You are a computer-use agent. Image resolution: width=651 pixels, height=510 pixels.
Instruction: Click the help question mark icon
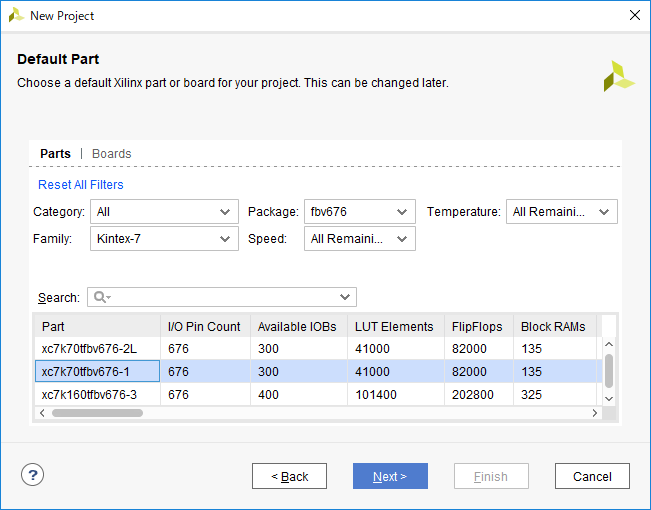click(33, 476)
